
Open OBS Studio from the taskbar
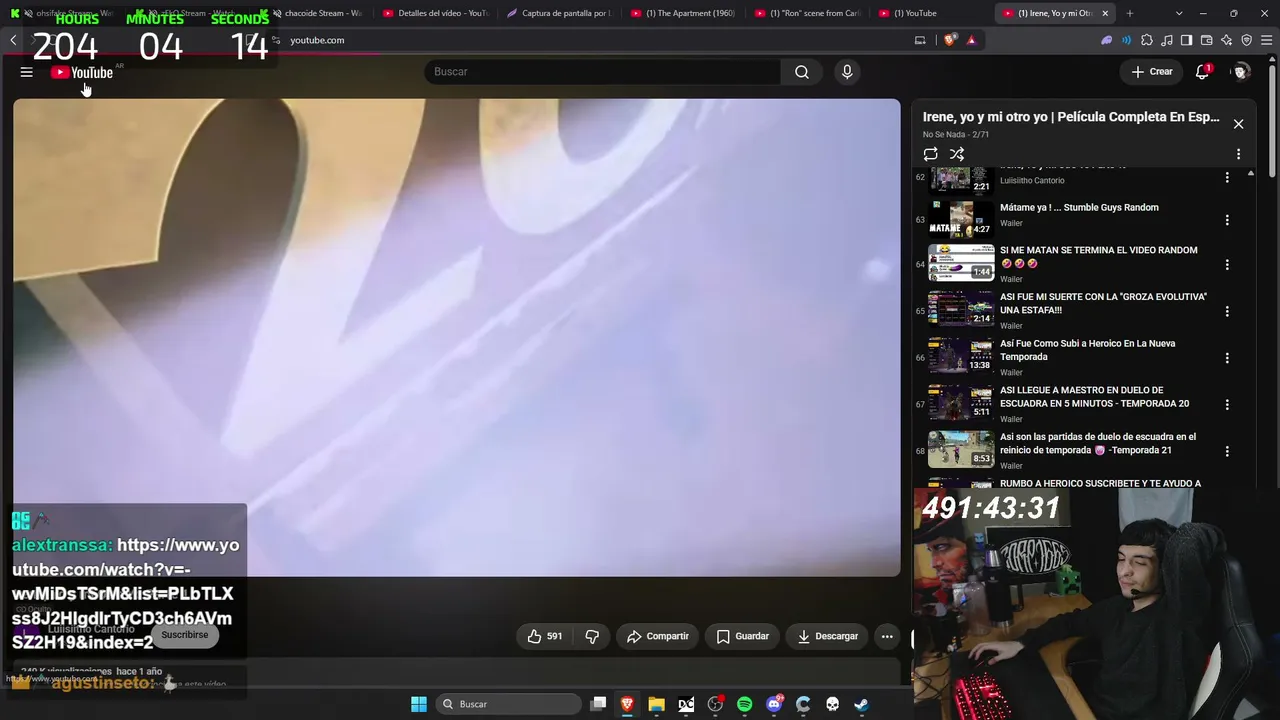click(x=715, y=704)
